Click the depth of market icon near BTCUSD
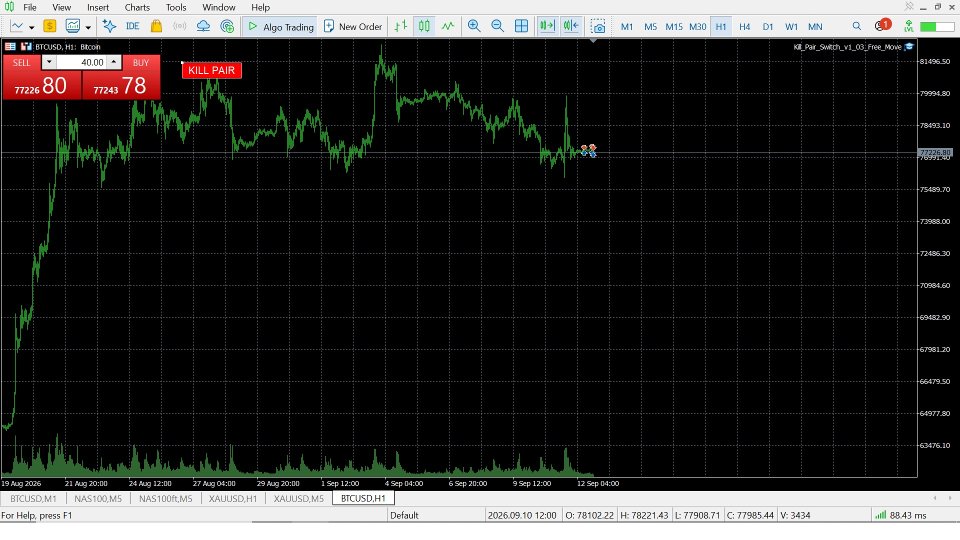The image size is (960, 540). (26, 47)
